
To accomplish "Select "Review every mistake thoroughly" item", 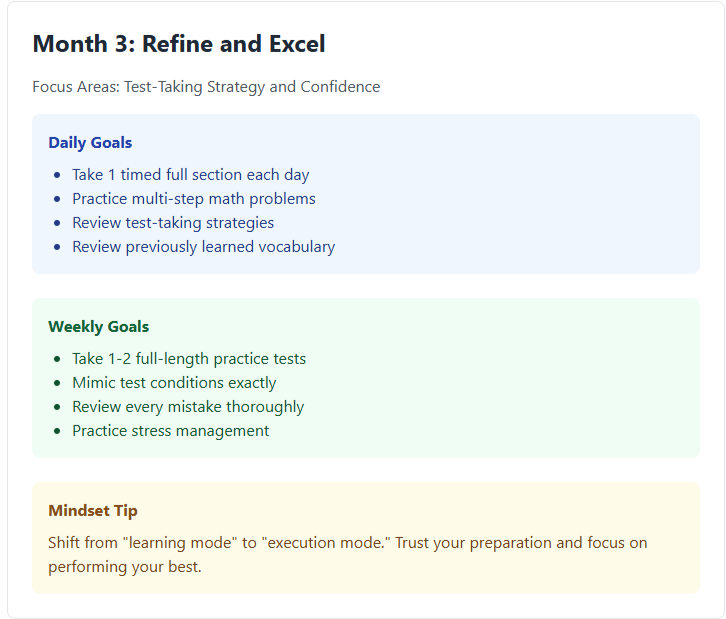I will (188, 407).
